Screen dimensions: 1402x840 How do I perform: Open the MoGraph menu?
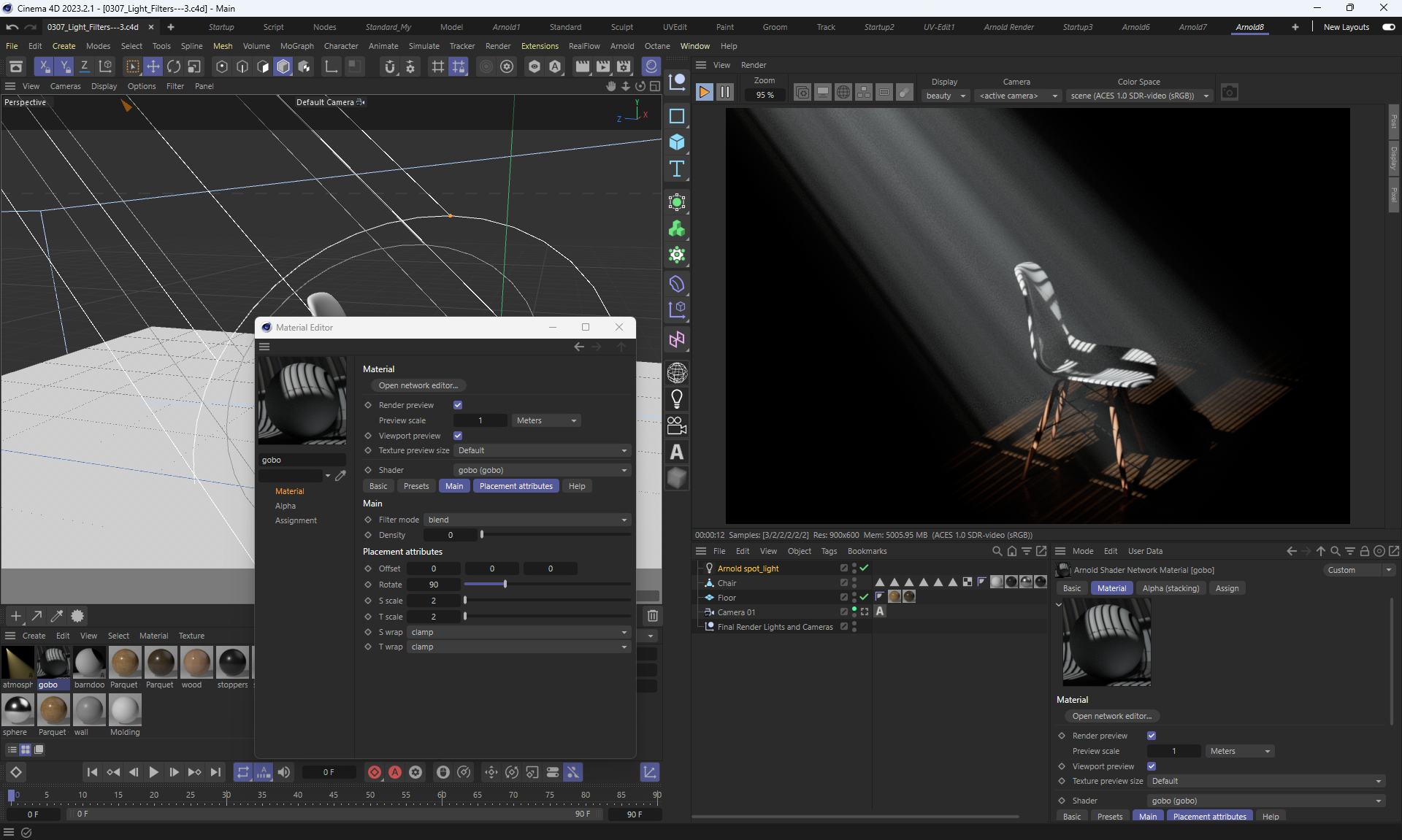(x=296, y=46)
